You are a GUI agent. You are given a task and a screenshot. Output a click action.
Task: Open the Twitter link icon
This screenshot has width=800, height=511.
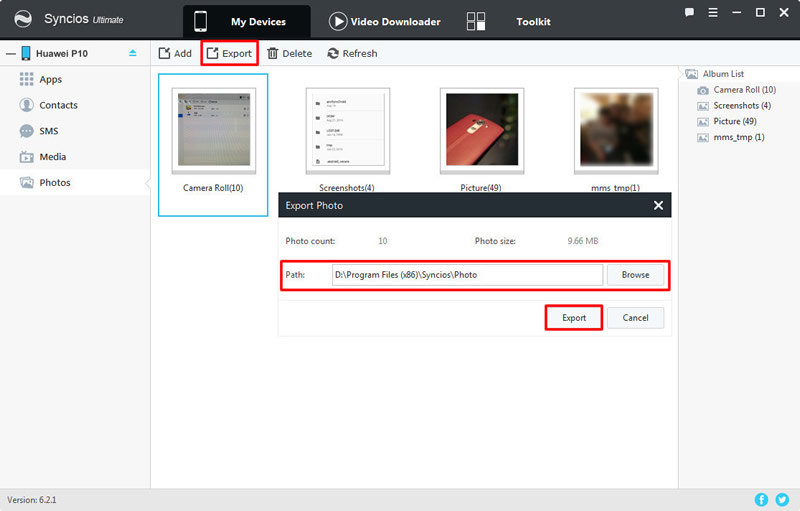[x=782, y=500]
